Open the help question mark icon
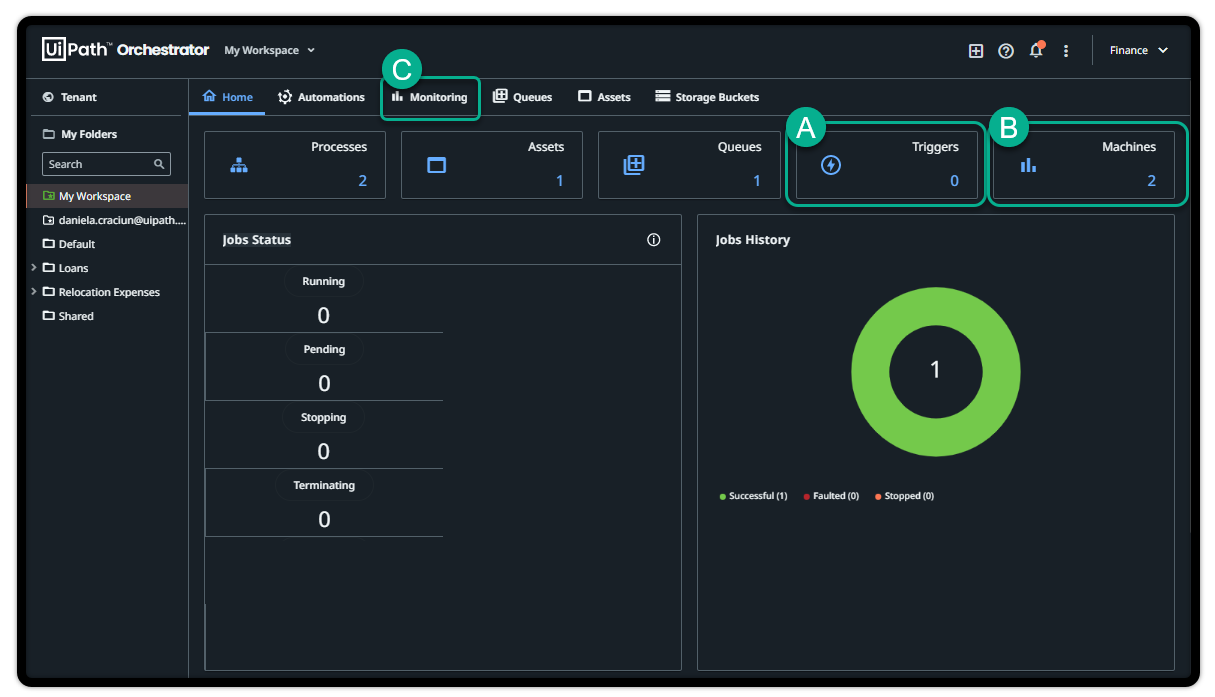Screen dimensions: 1215x697 click(x=1006, y=51)
